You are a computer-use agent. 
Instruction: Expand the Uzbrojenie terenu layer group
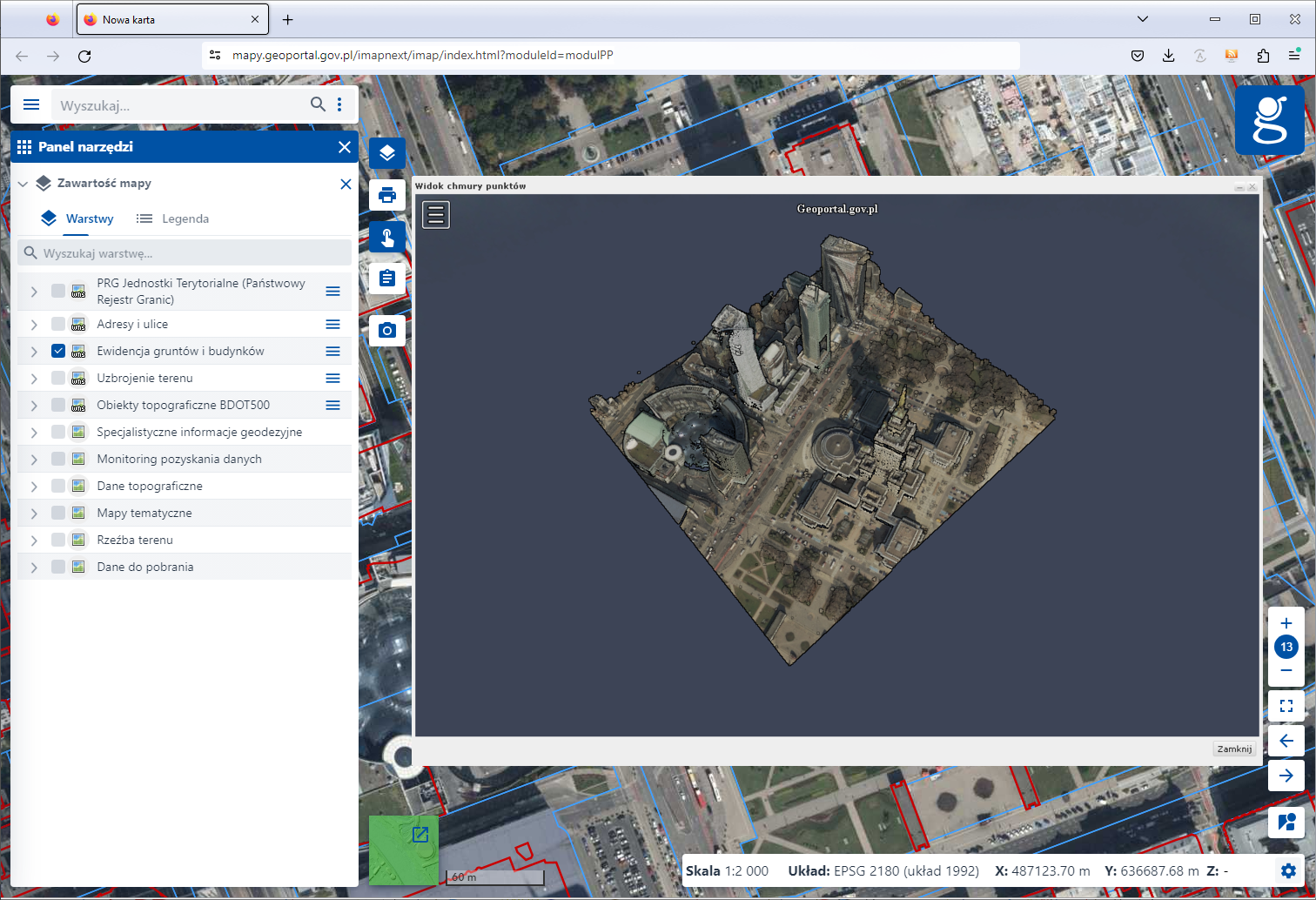click(x=34, y=379)
